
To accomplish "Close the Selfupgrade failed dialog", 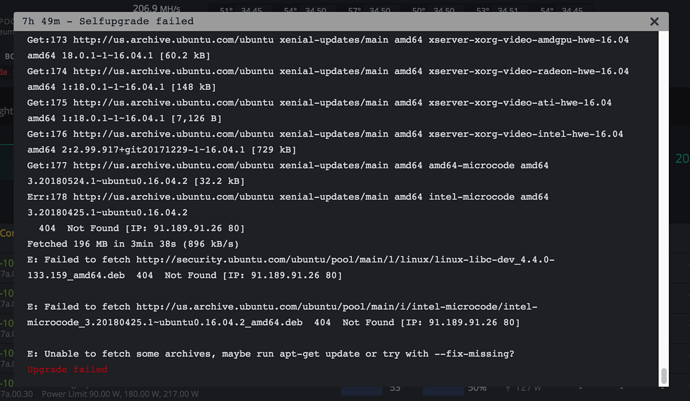I will (x=655, y=21).
